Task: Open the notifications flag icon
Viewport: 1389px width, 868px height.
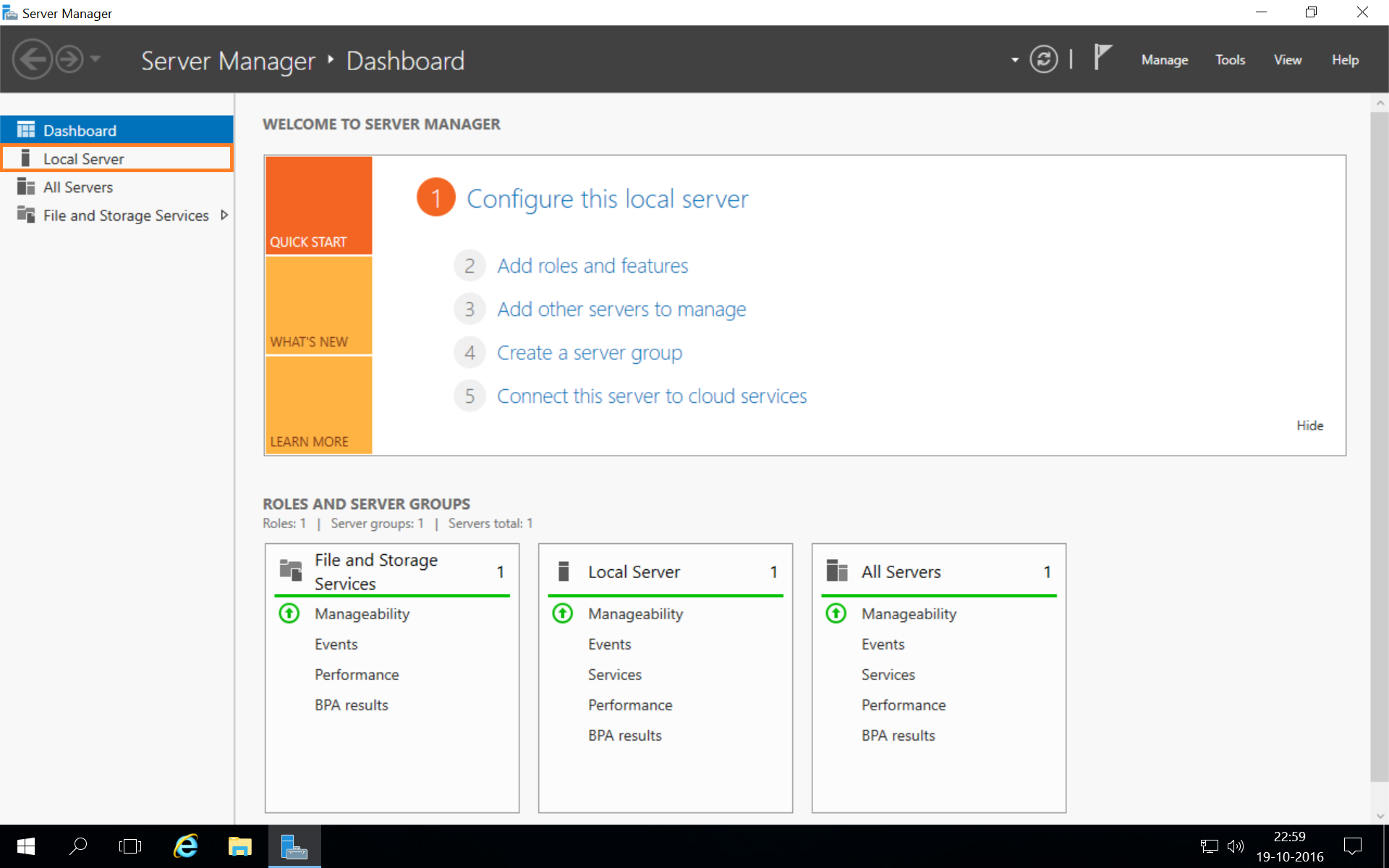Action: 1103,58
